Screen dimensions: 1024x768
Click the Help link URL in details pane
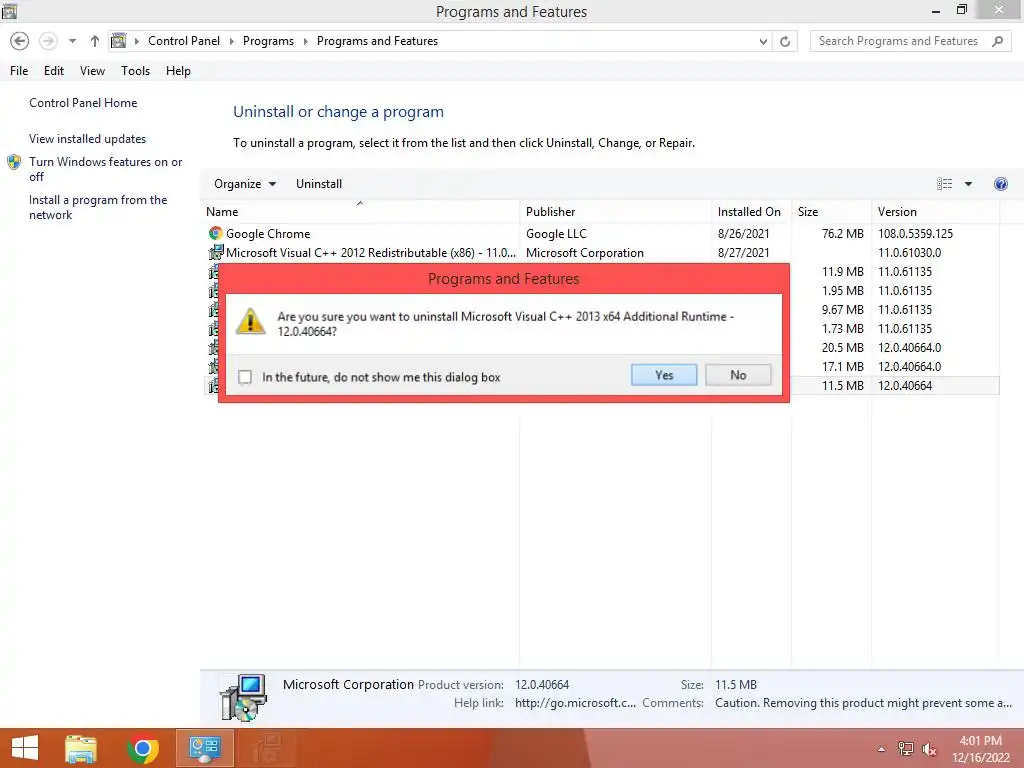pos(575,703)
